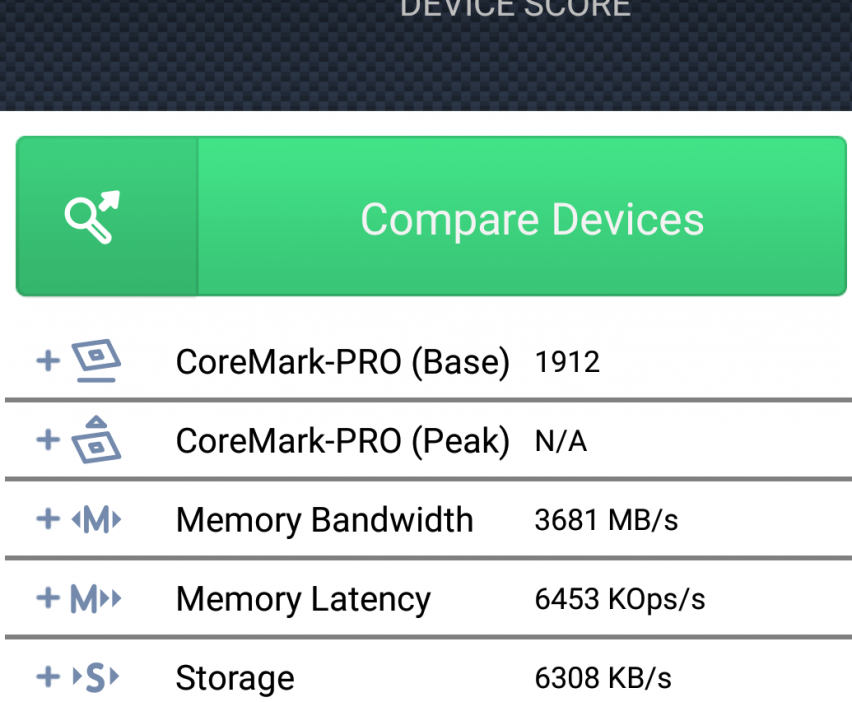The width and height of the screenshot is (852, 702).
Task: Expand Memory Bandwidth details with plus sign
Action: [48, 520]
